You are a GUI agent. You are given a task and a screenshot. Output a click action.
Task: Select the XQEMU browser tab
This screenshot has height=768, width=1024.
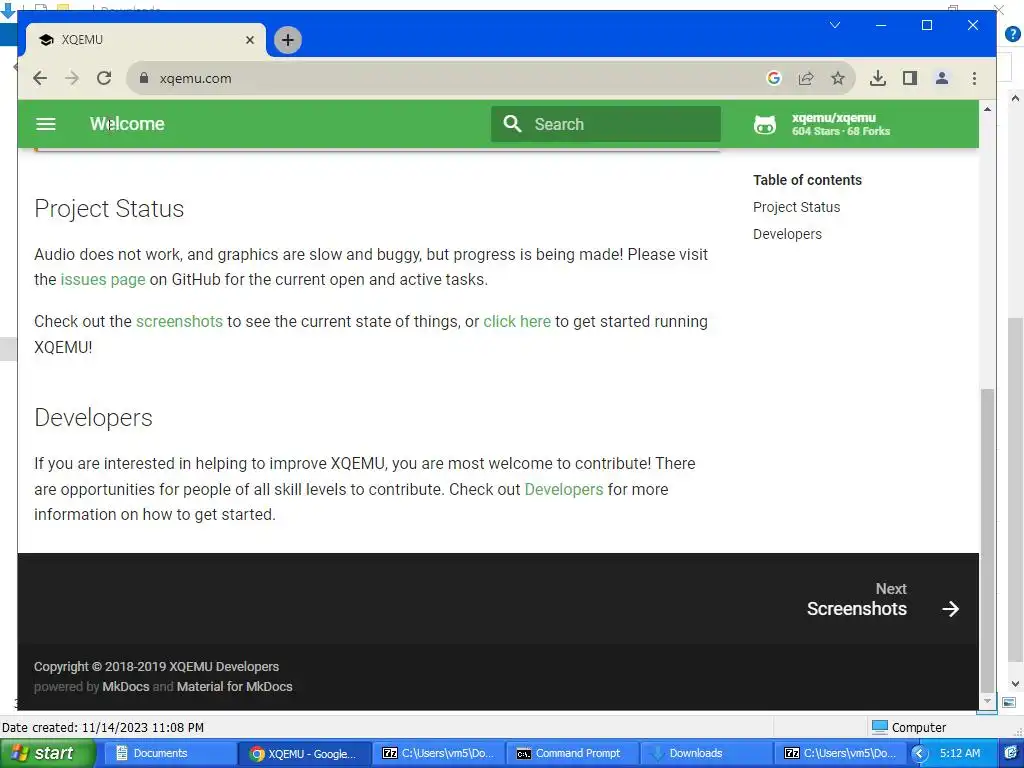point(146,40)
